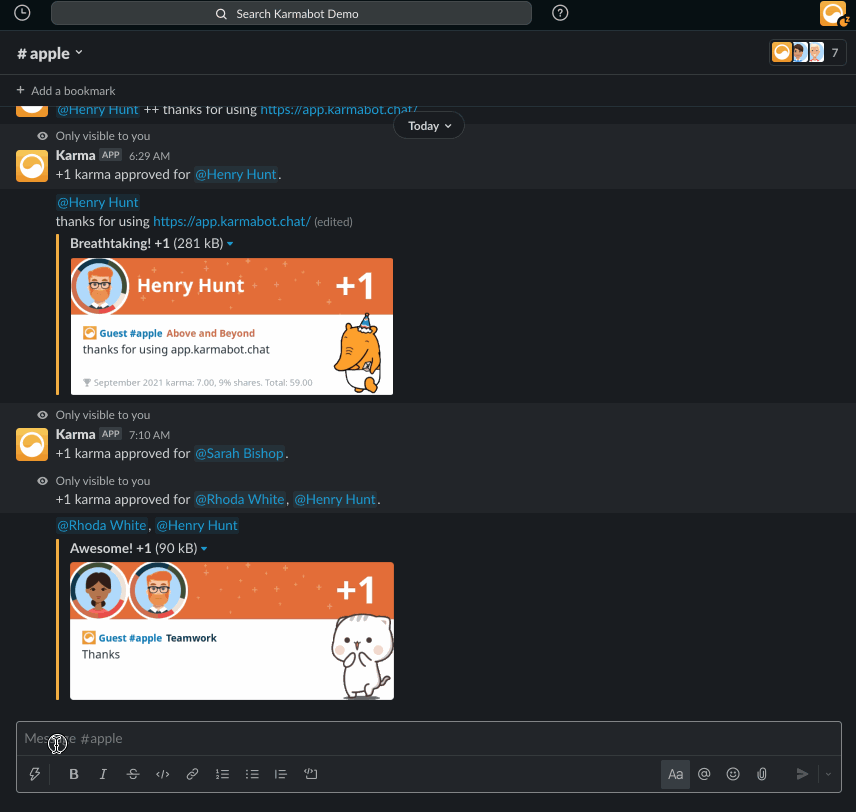The height and width of the screenshot is (812, 856).
Task: Attach a file with the paperclip icon
Action: tap(762, 774)
